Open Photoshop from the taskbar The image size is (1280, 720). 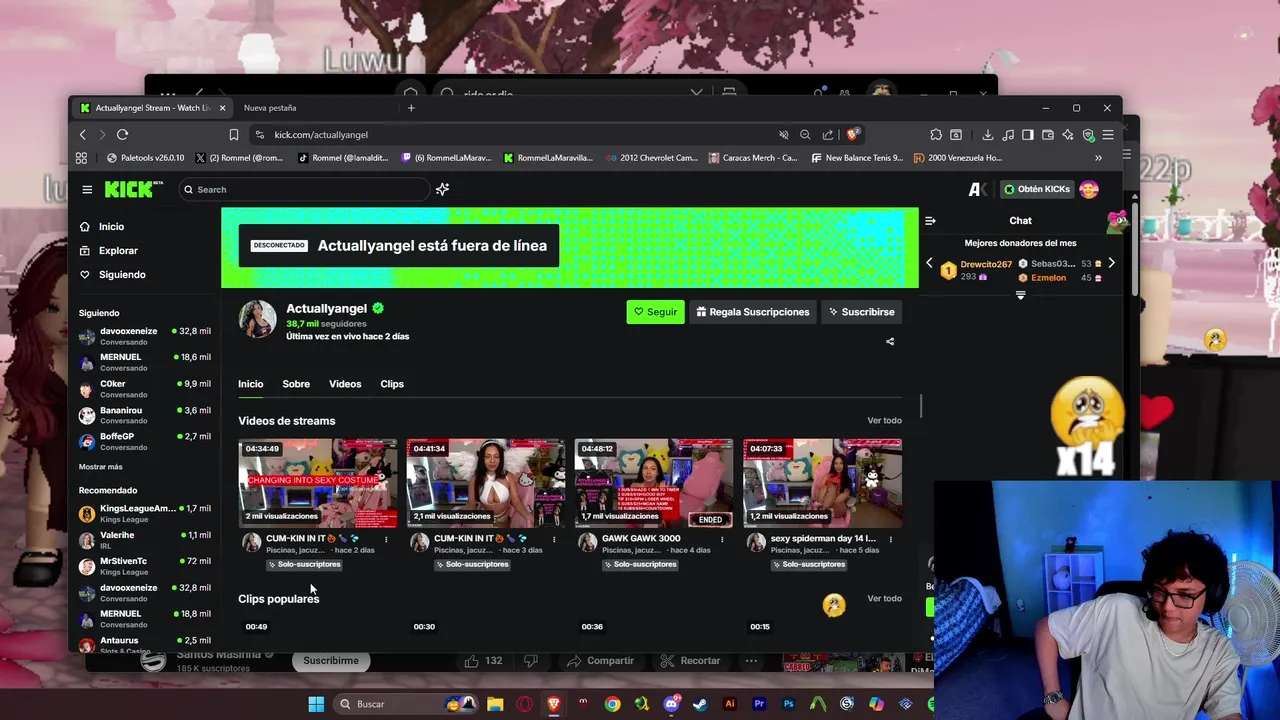click(x=788, y=704)
